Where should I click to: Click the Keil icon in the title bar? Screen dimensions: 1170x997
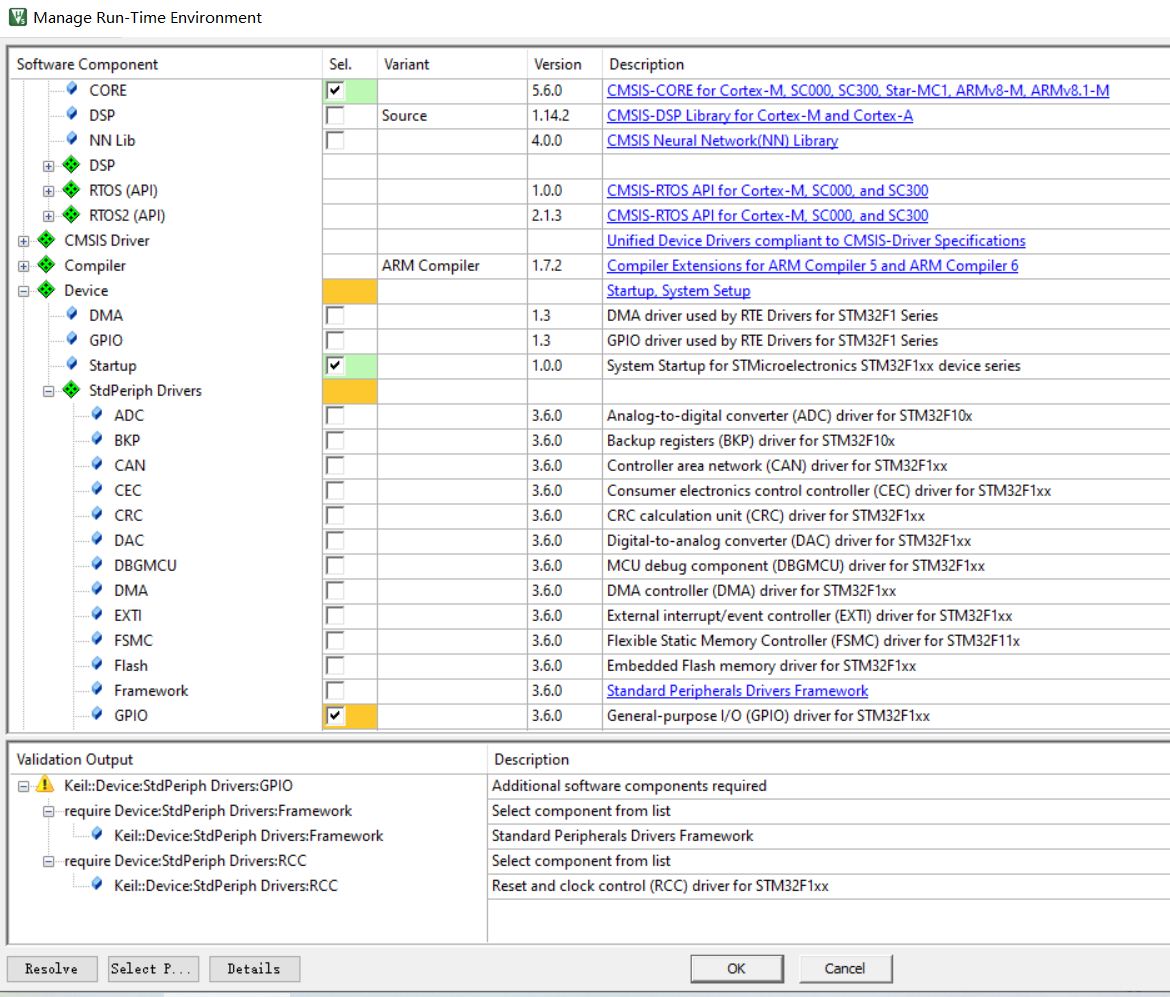(x=17, y=17)
